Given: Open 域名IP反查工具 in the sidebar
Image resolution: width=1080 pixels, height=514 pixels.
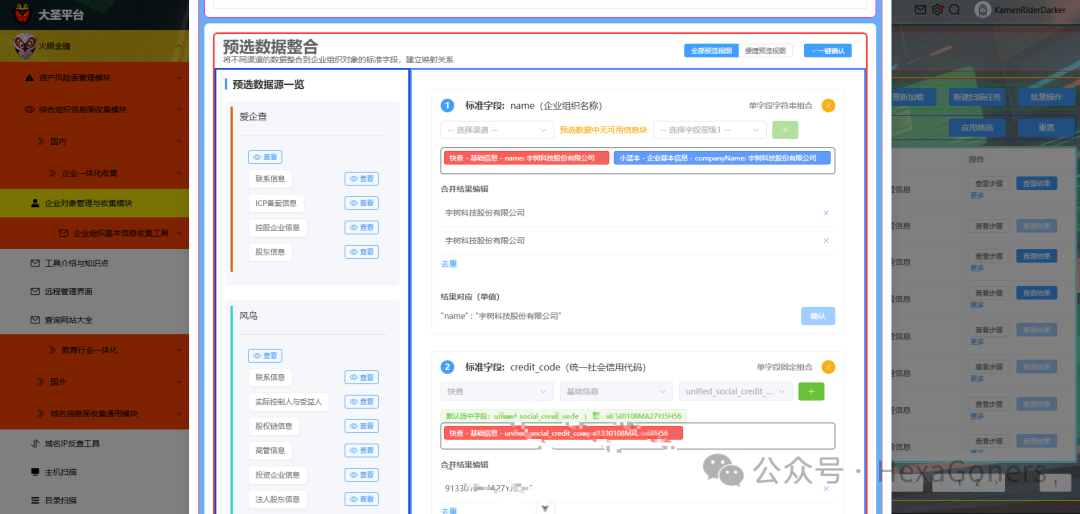Looking at the screenshot, I should coord(94,444).
